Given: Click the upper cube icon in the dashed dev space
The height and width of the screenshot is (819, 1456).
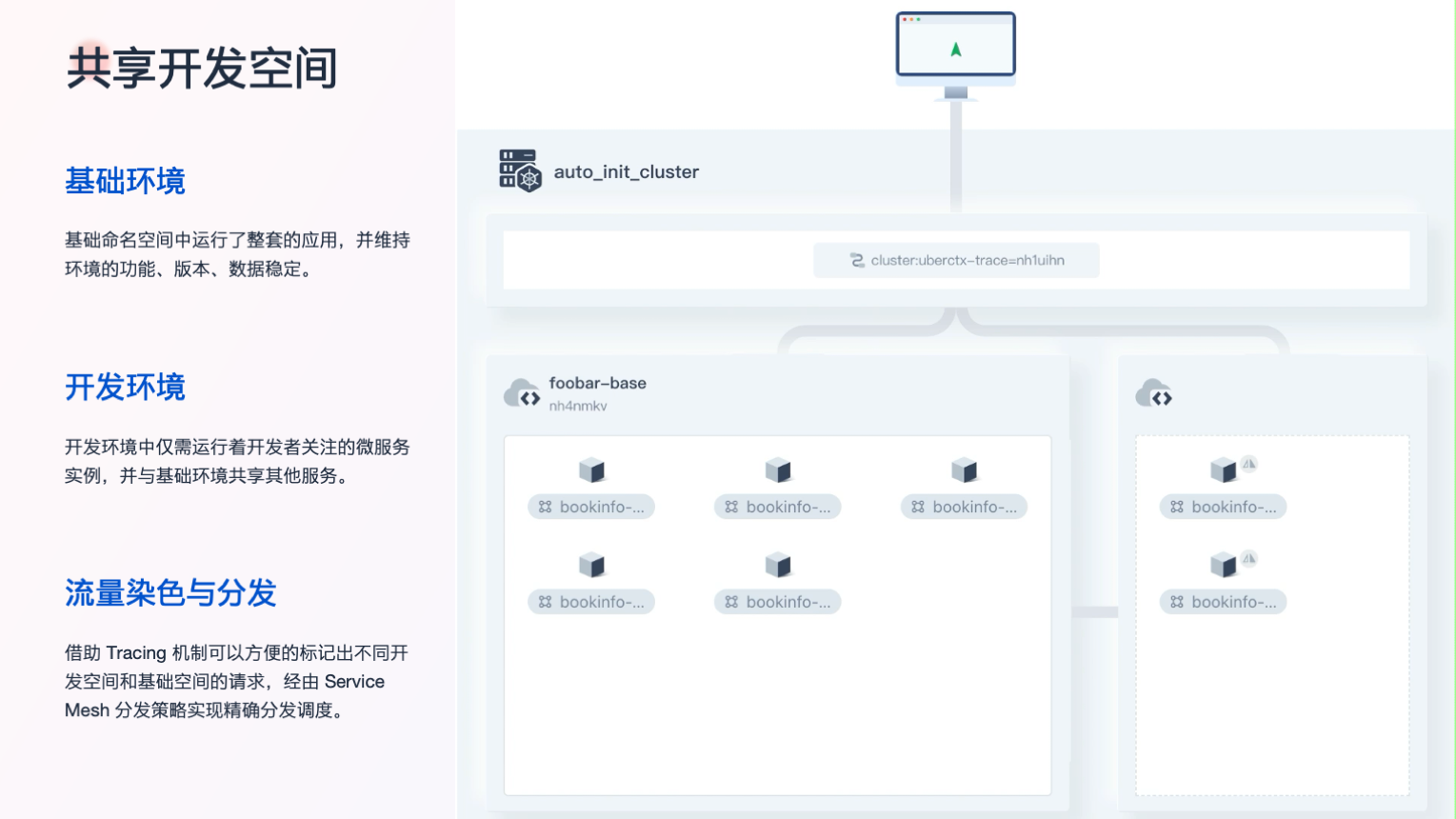Looking at the screenshot, I should point(1223,470).
